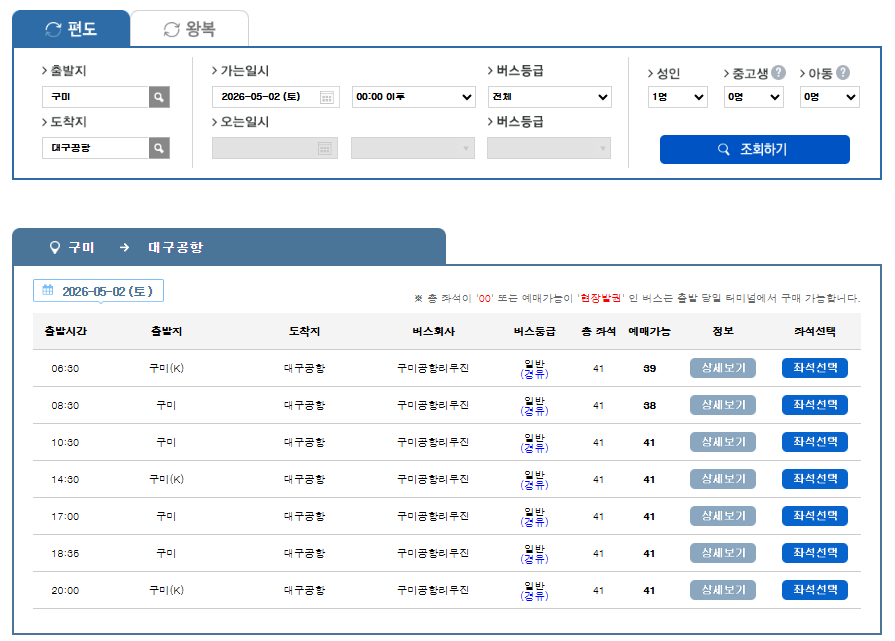The width and height of the screenshot is (895, 641).
Task: Open the 00:00 이후 departure time dropdown
Action: pos(413,97)
